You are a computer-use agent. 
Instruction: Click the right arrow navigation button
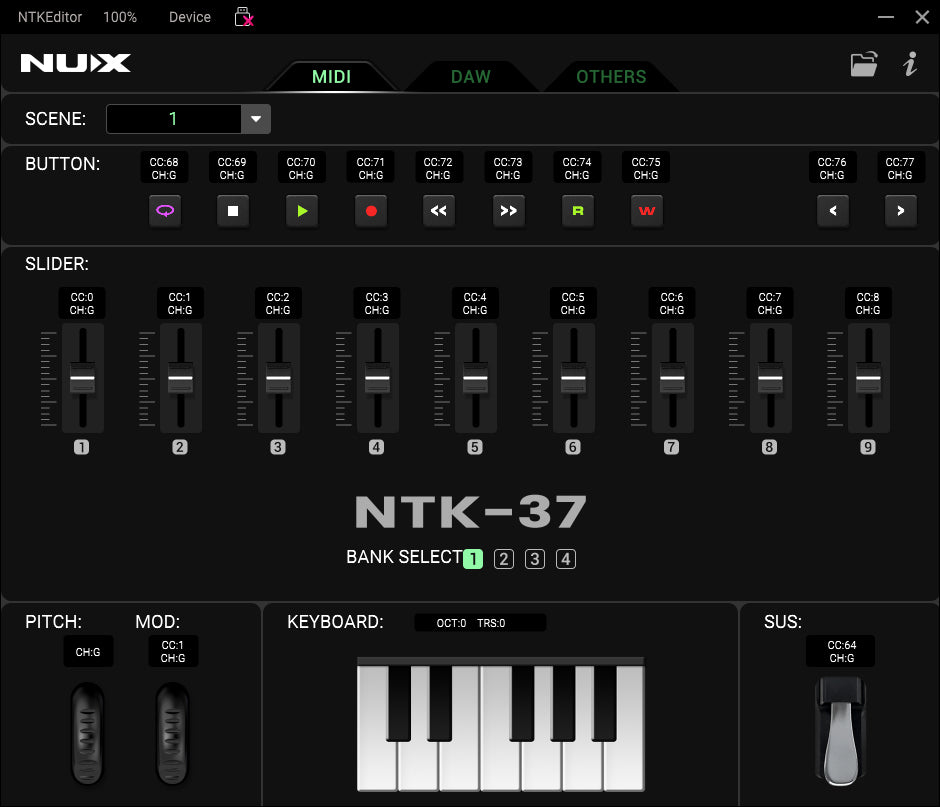[900, 210]
